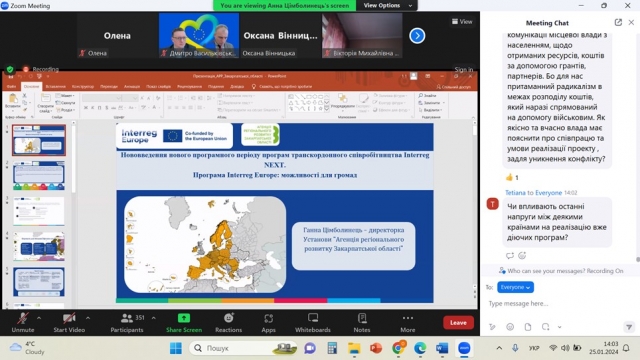Toggle Share Screen button
The height and width of the screenshot is (360, 640).
(x=184, y=322)
